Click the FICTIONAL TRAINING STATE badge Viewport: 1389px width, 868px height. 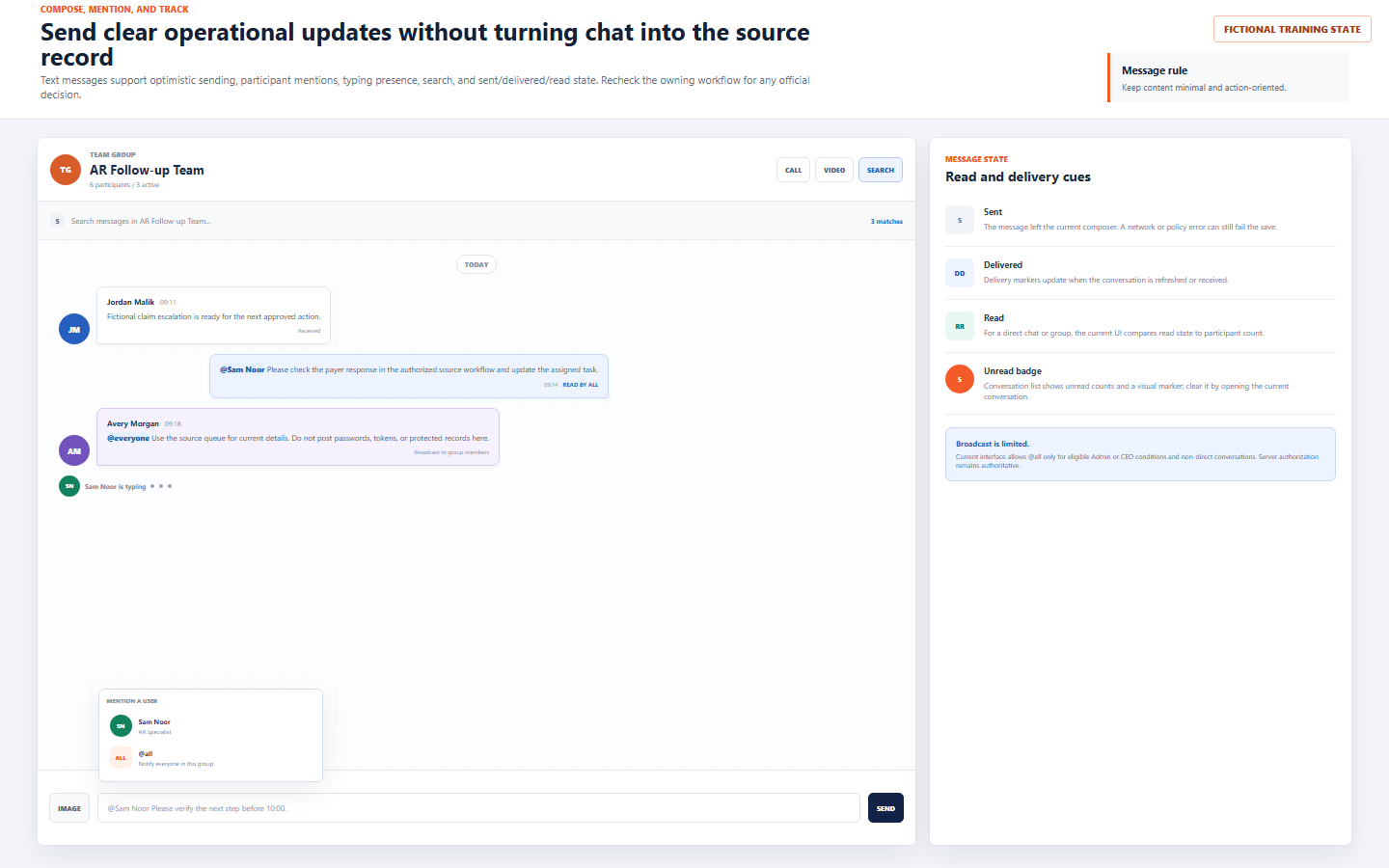[x=1293, y=29]
